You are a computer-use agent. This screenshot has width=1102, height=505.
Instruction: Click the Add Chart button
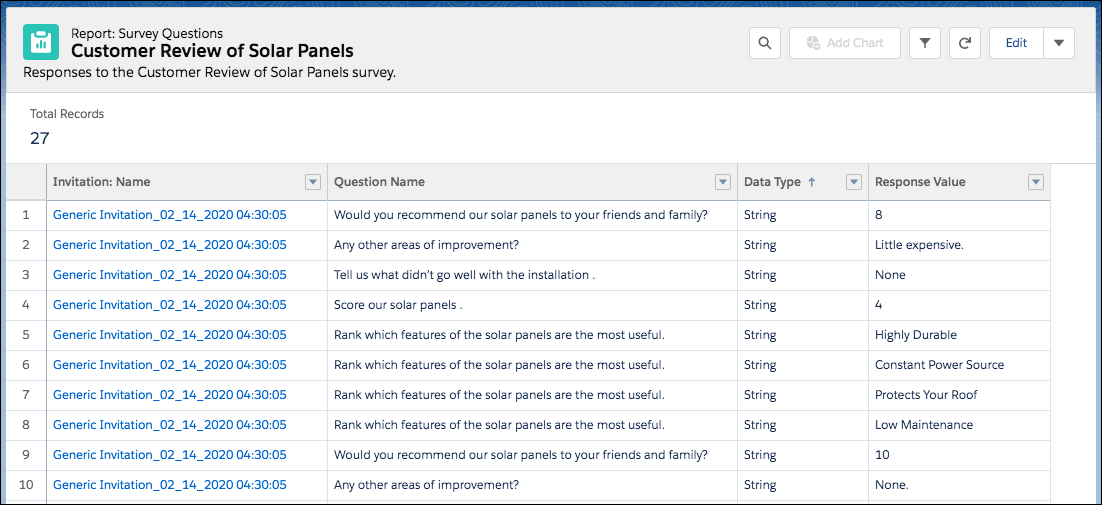(845, 43)
